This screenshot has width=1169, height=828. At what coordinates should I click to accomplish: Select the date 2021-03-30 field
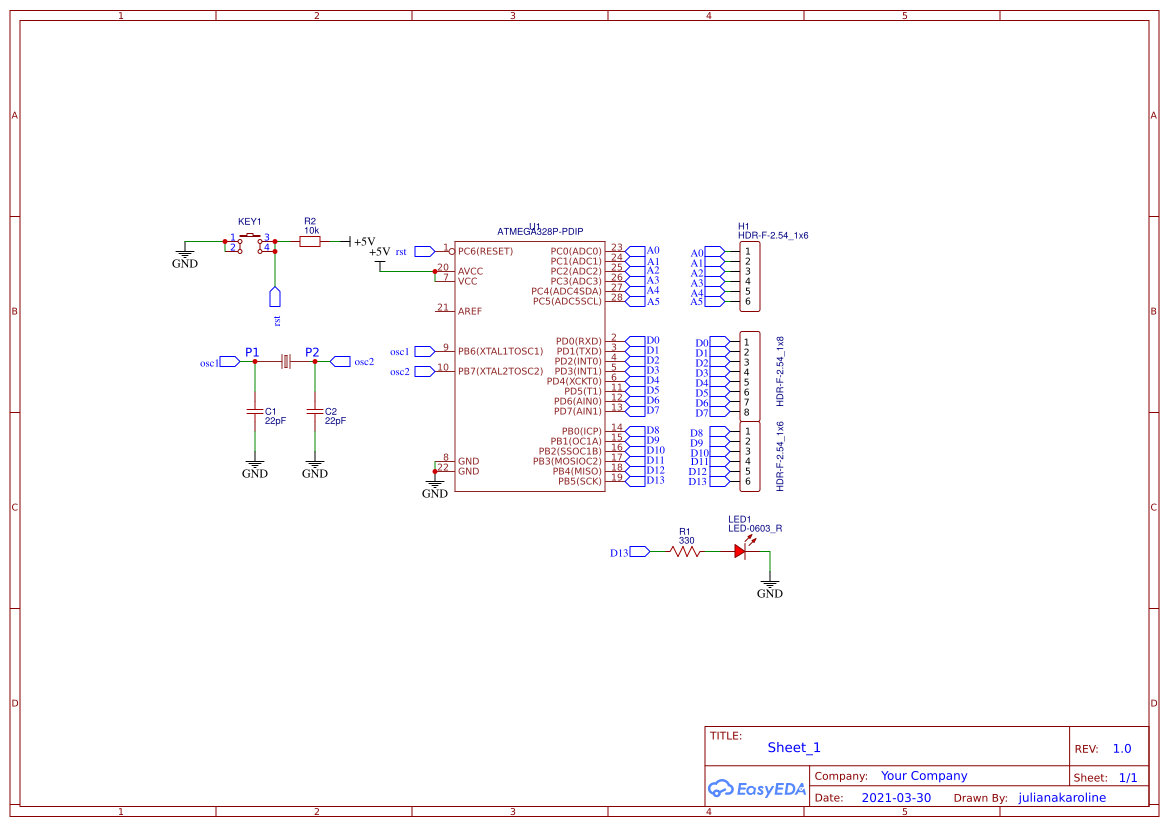pyautogui.click(x=896, y=798)
